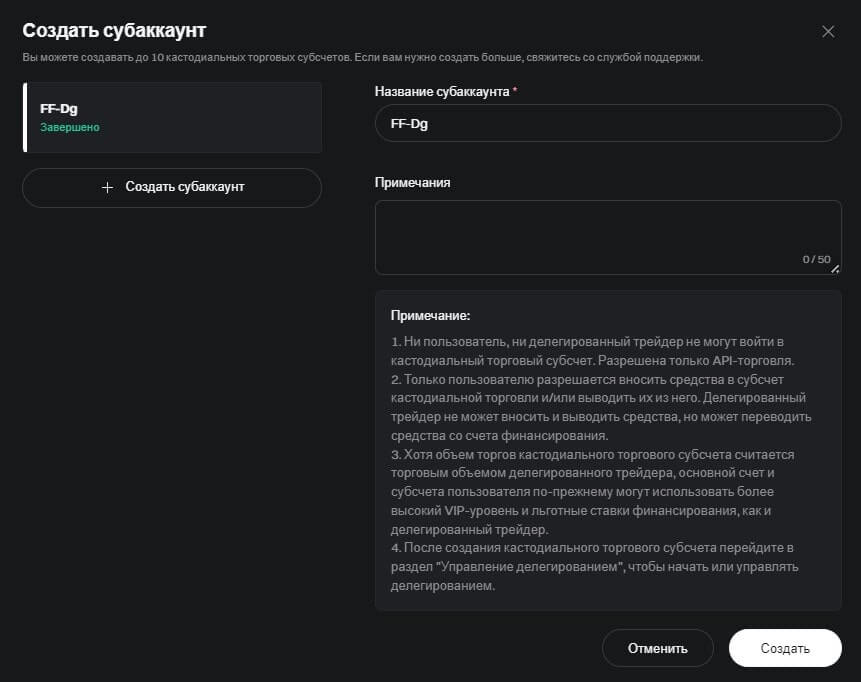Close the create subaccount dialog

click(828, 31)
